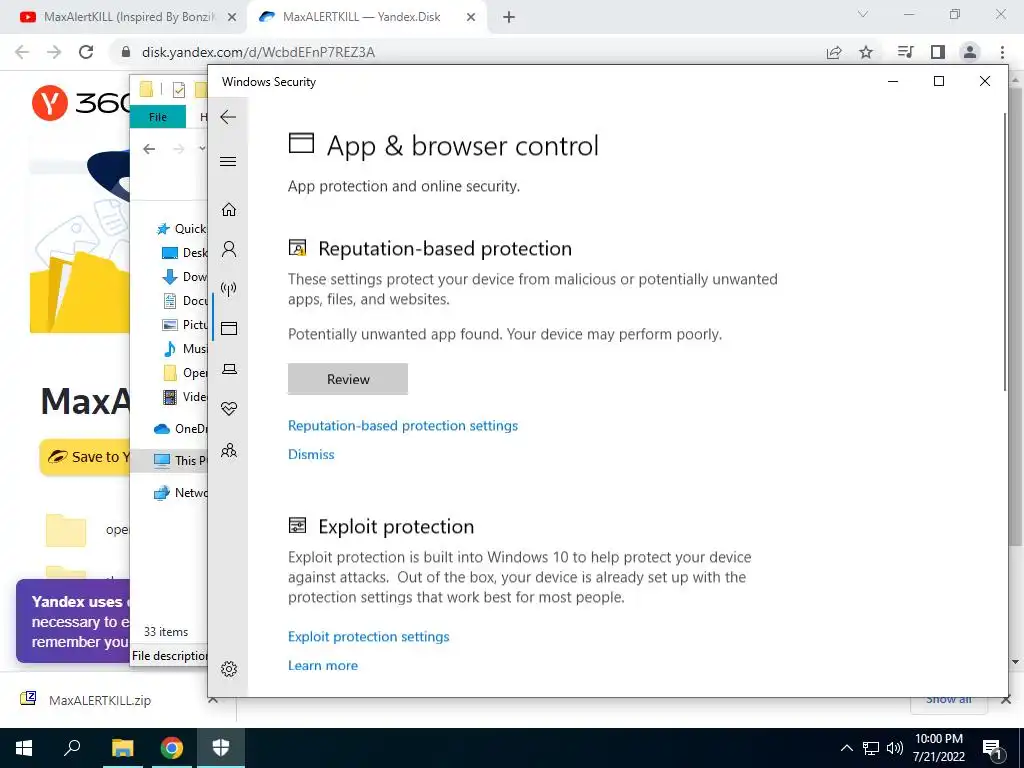Select Pictures in File Explorer navigation

pos(184,325)
